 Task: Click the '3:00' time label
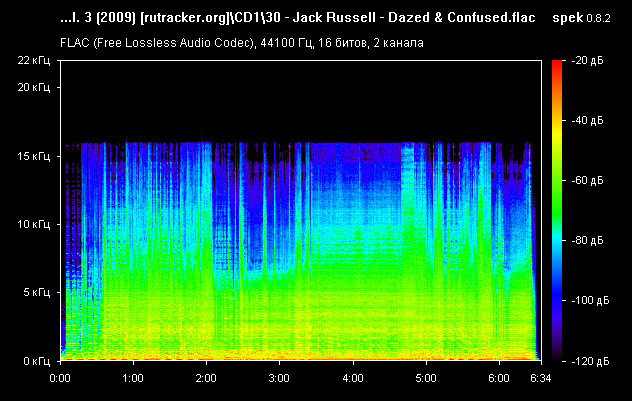279,378
